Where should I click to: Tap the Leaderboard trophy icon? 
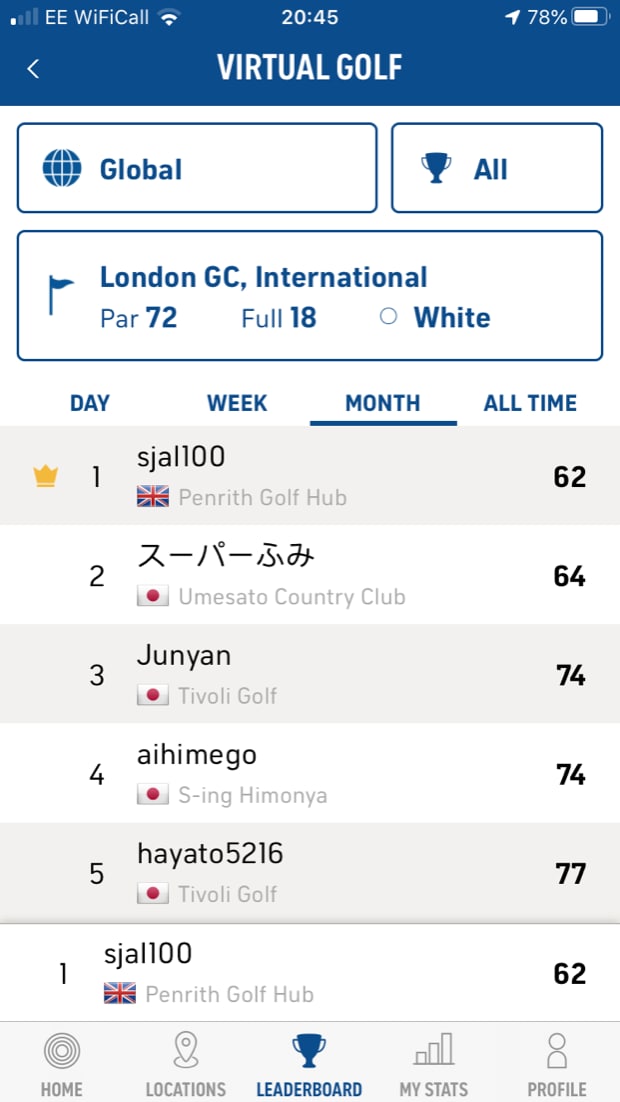(309, 1052)
